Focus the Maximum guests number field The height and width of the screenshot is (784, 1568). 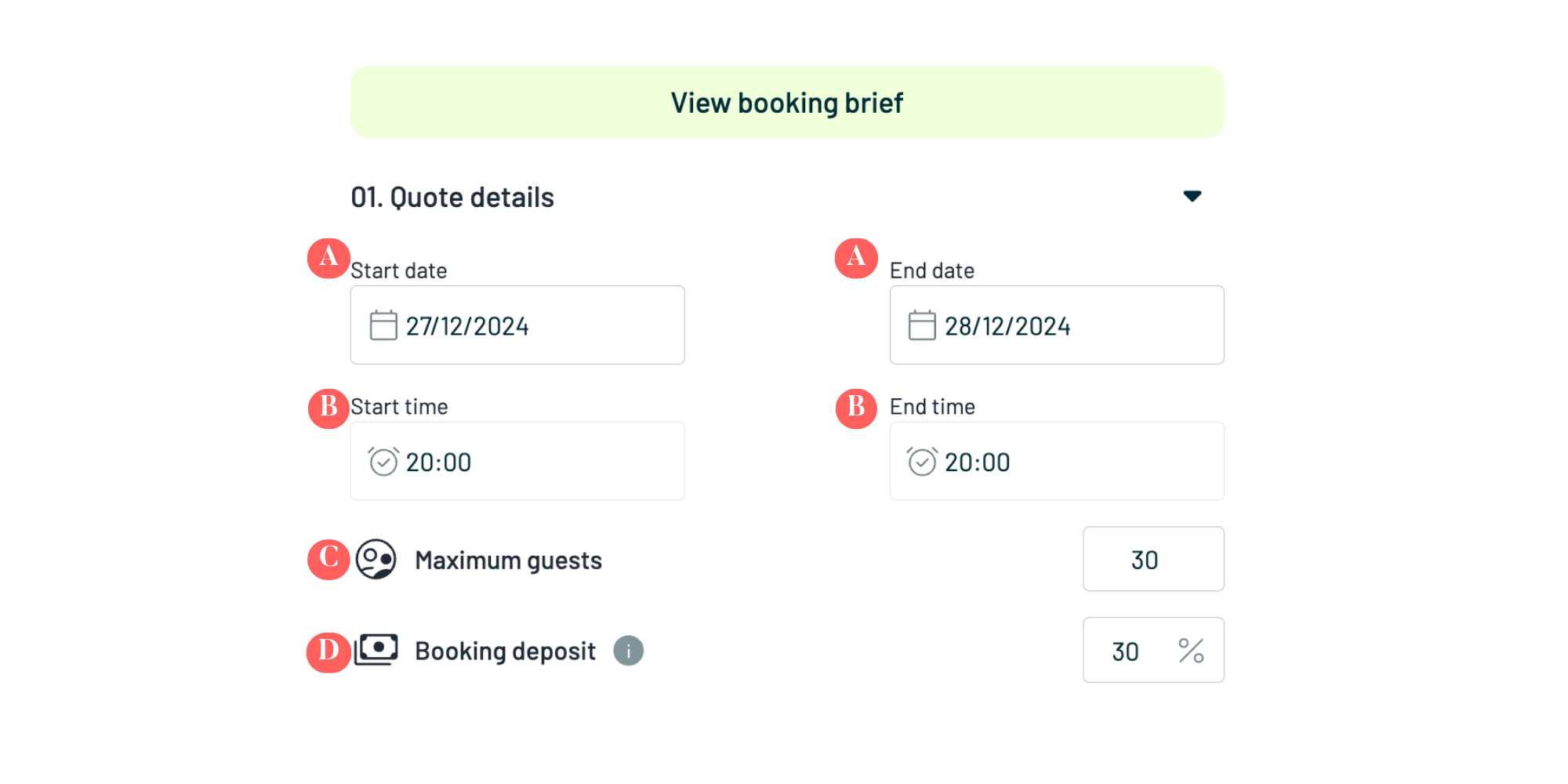tap(1152, 559)
